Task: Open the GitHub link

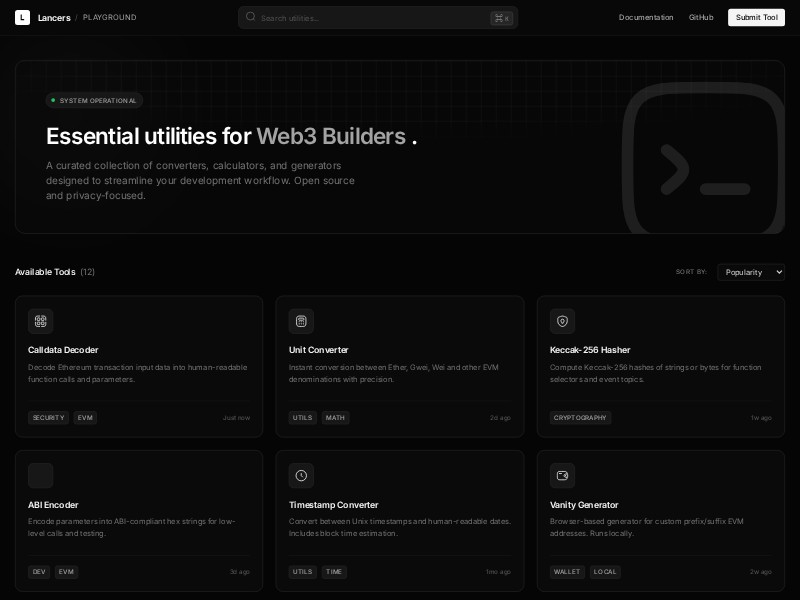Action: coord(700,17)
